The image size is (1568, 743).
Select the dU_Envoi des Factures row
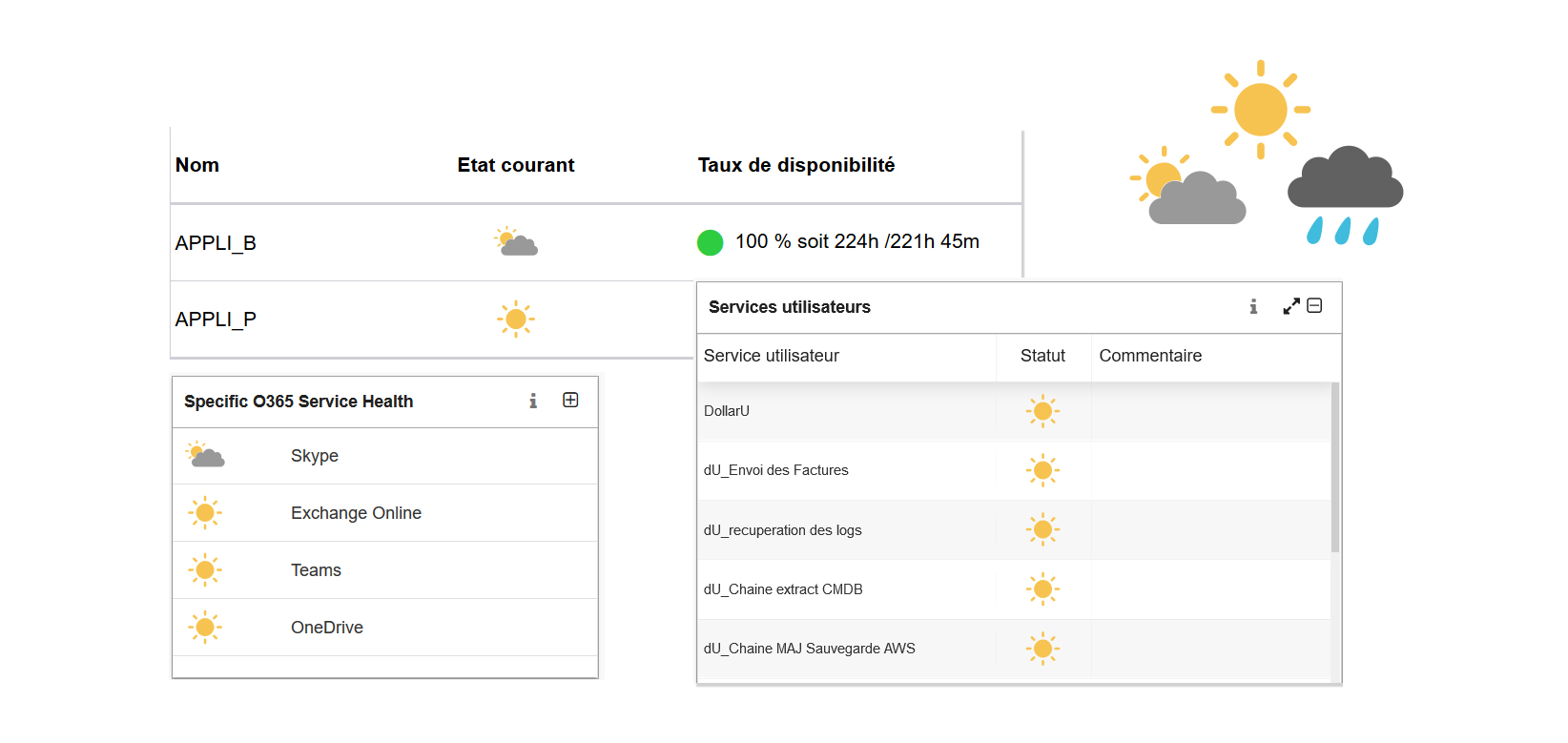point(1014,470)
